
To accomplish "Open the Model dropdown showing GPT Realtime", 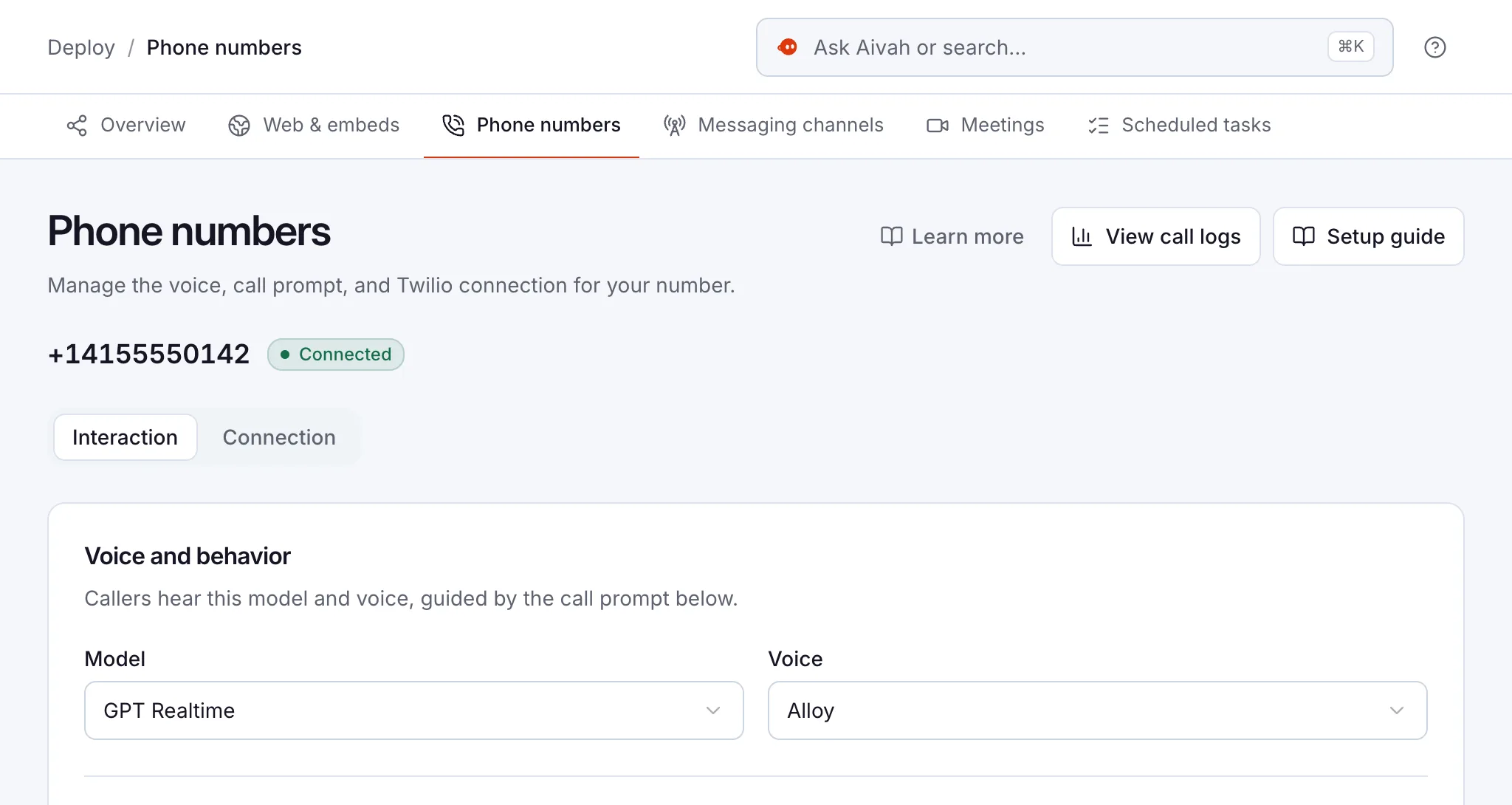I will coord(413,710).
